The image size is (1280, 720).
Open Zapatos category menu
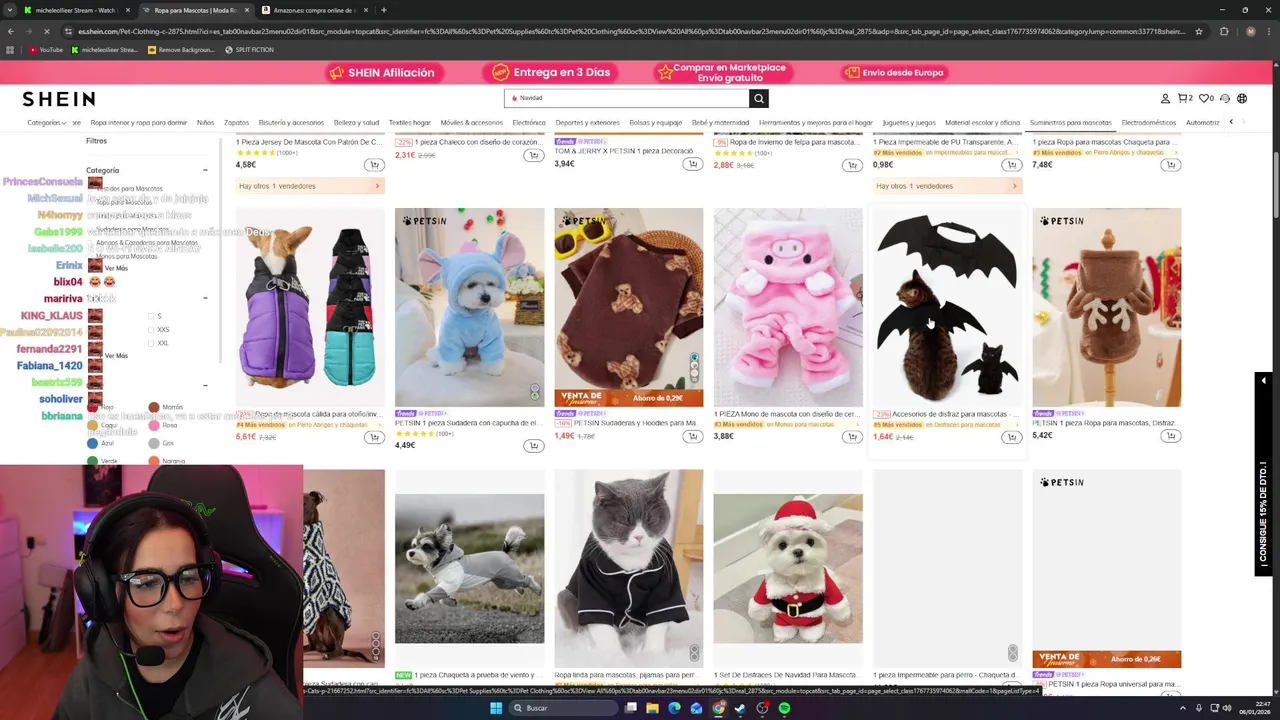click(x=236, y=122)
